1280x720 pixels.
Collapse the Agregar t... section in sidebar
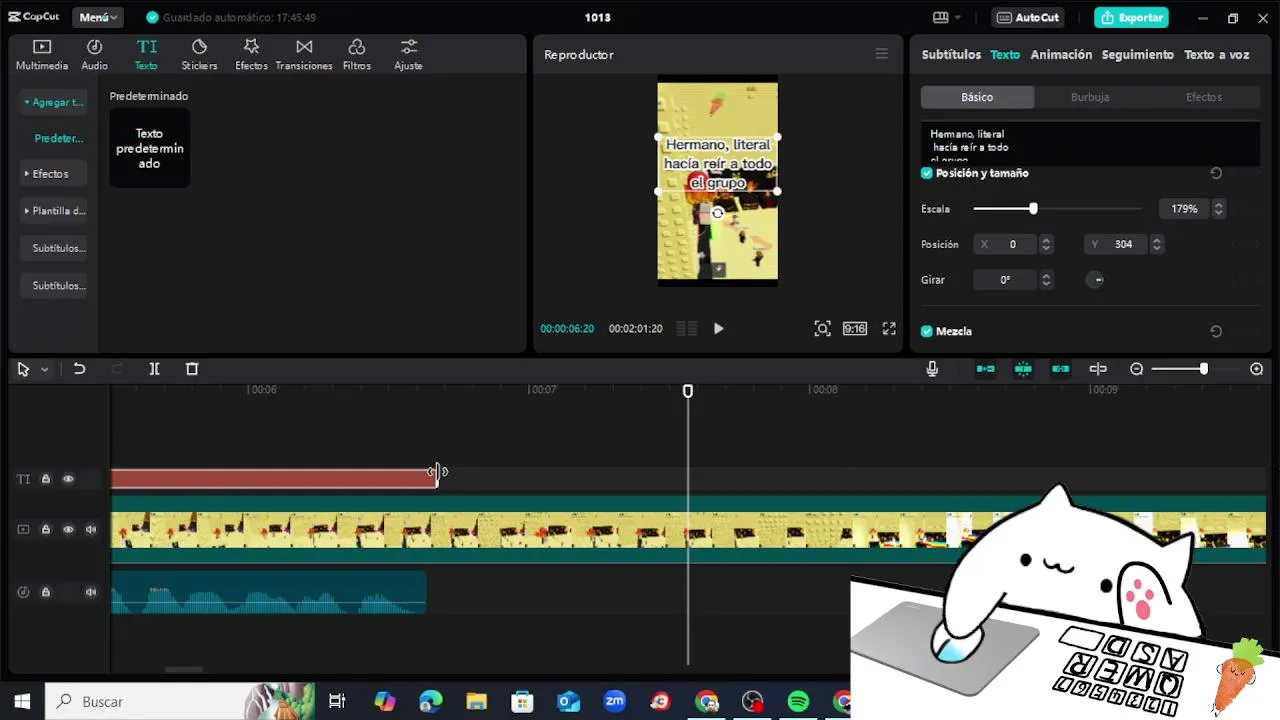click(54, 102)
